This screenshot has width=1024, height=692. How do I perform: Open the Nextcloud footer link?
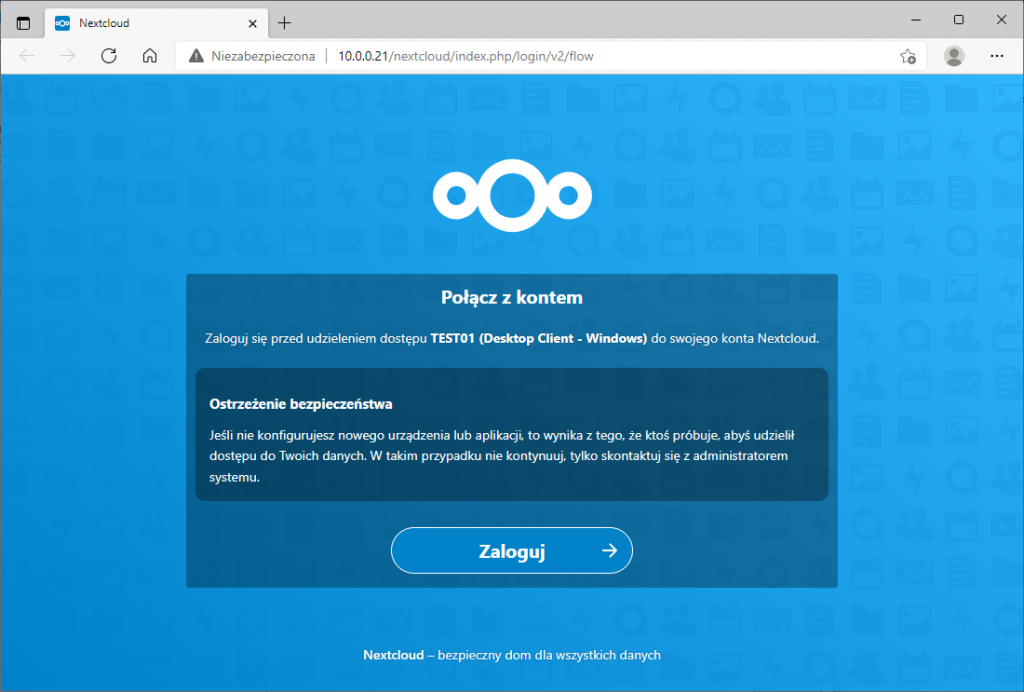coord(393,655)
